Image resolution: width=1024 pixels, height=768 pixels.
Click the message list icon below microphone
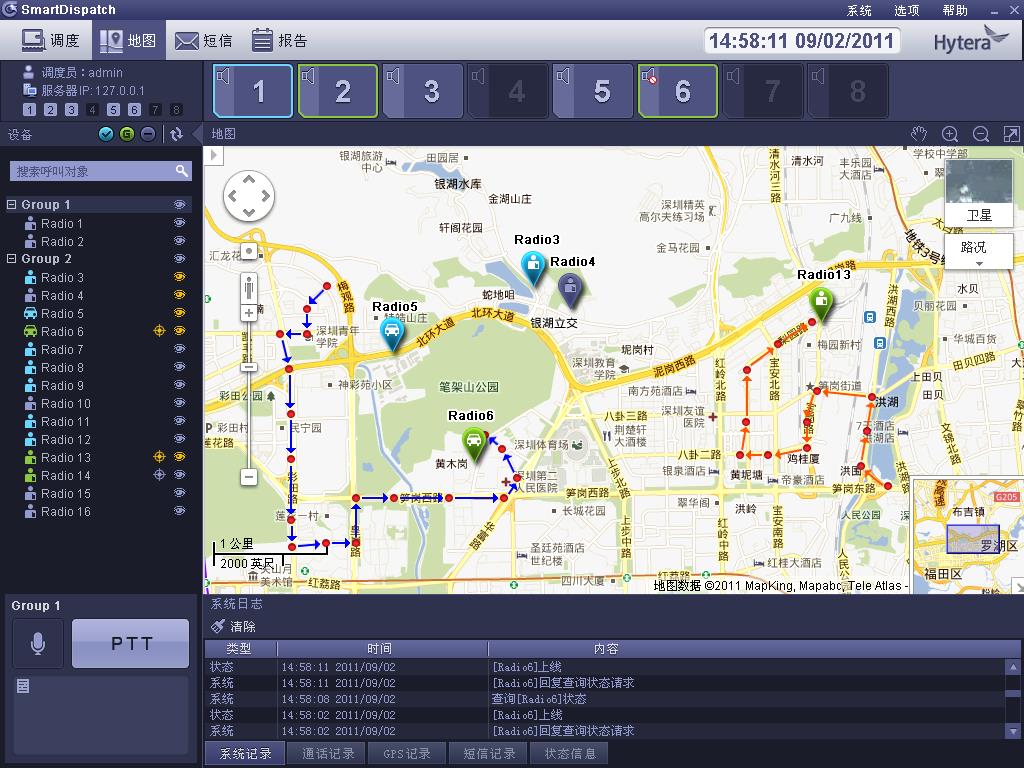[x=23, y=686]
